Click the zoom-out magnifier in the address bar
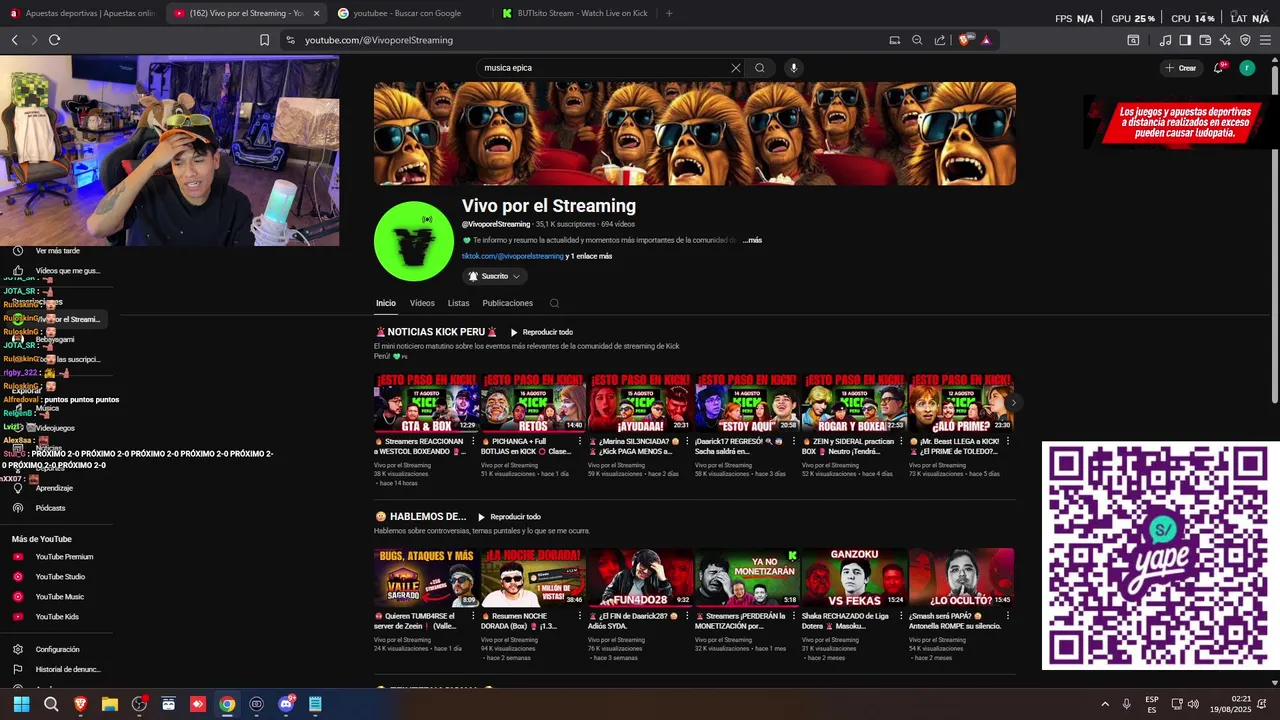Viewport: 1280px width, 720px height. click(917, 40)
